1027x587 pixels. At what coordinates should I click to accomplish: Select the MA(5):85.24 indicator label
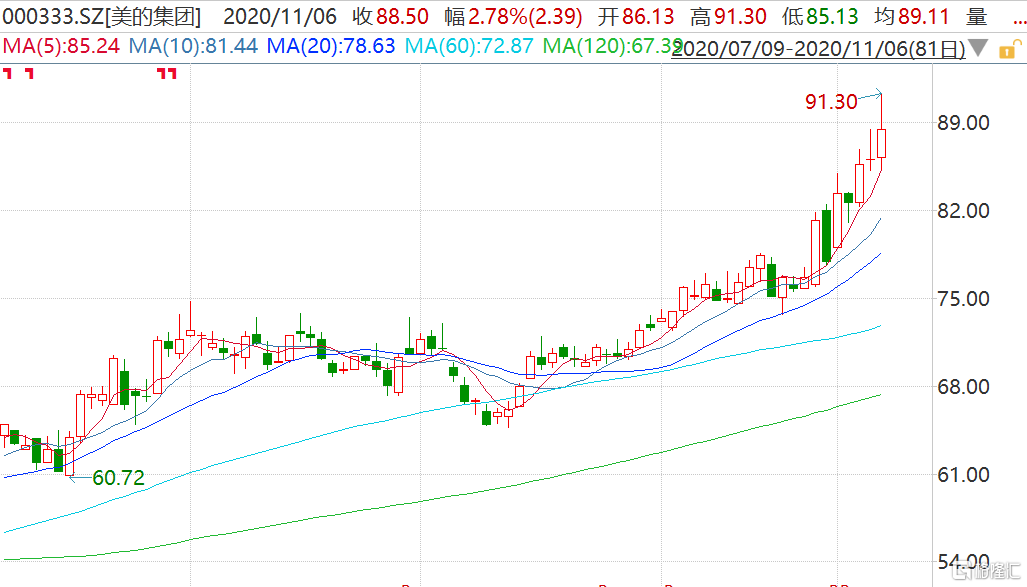point(62,46)
